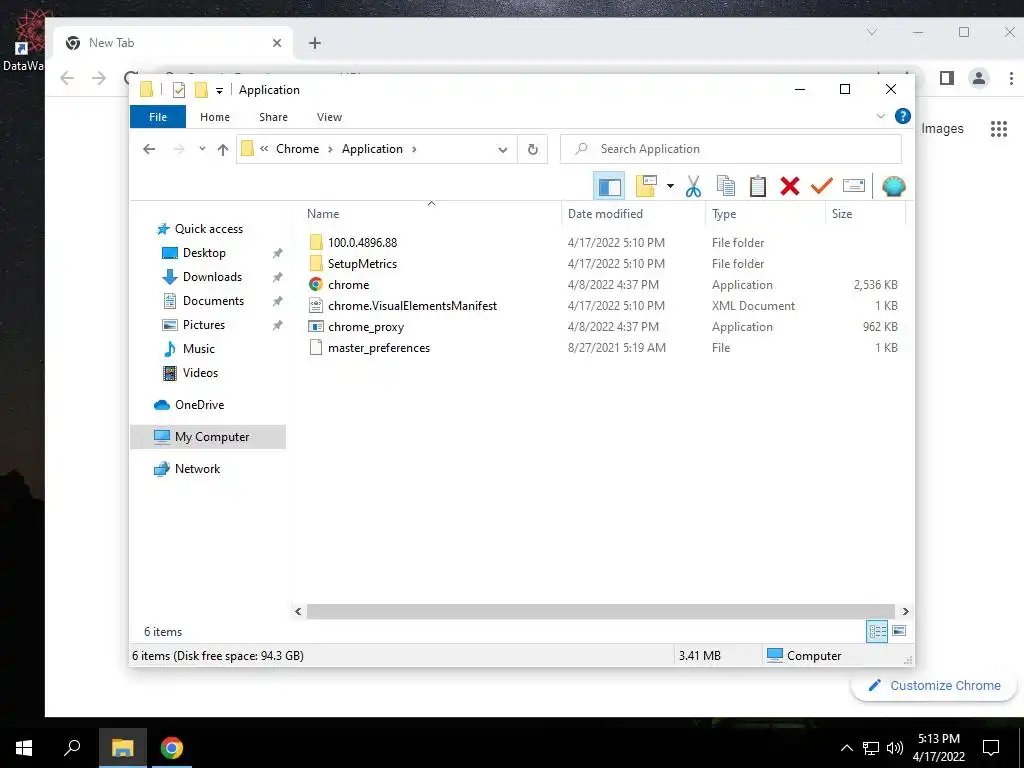Click Customize Chrome button in Chrome window
This screenshot has width=1024, height=768.
tap(934, 685)
